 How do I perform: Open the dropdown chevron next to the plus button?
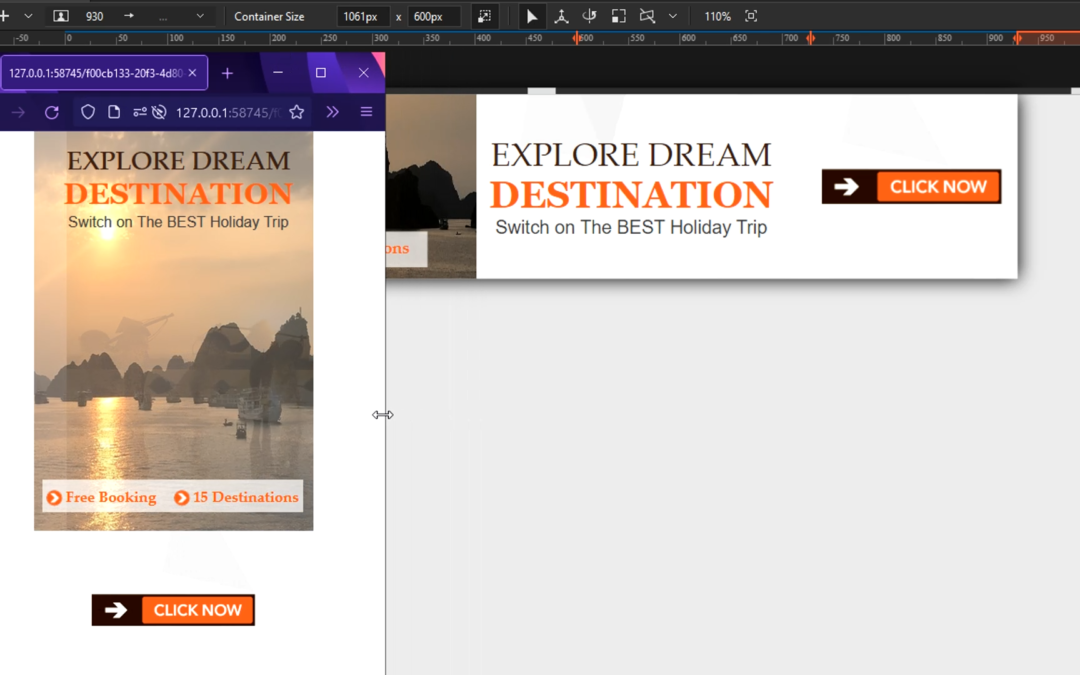[x=29, y=15]
